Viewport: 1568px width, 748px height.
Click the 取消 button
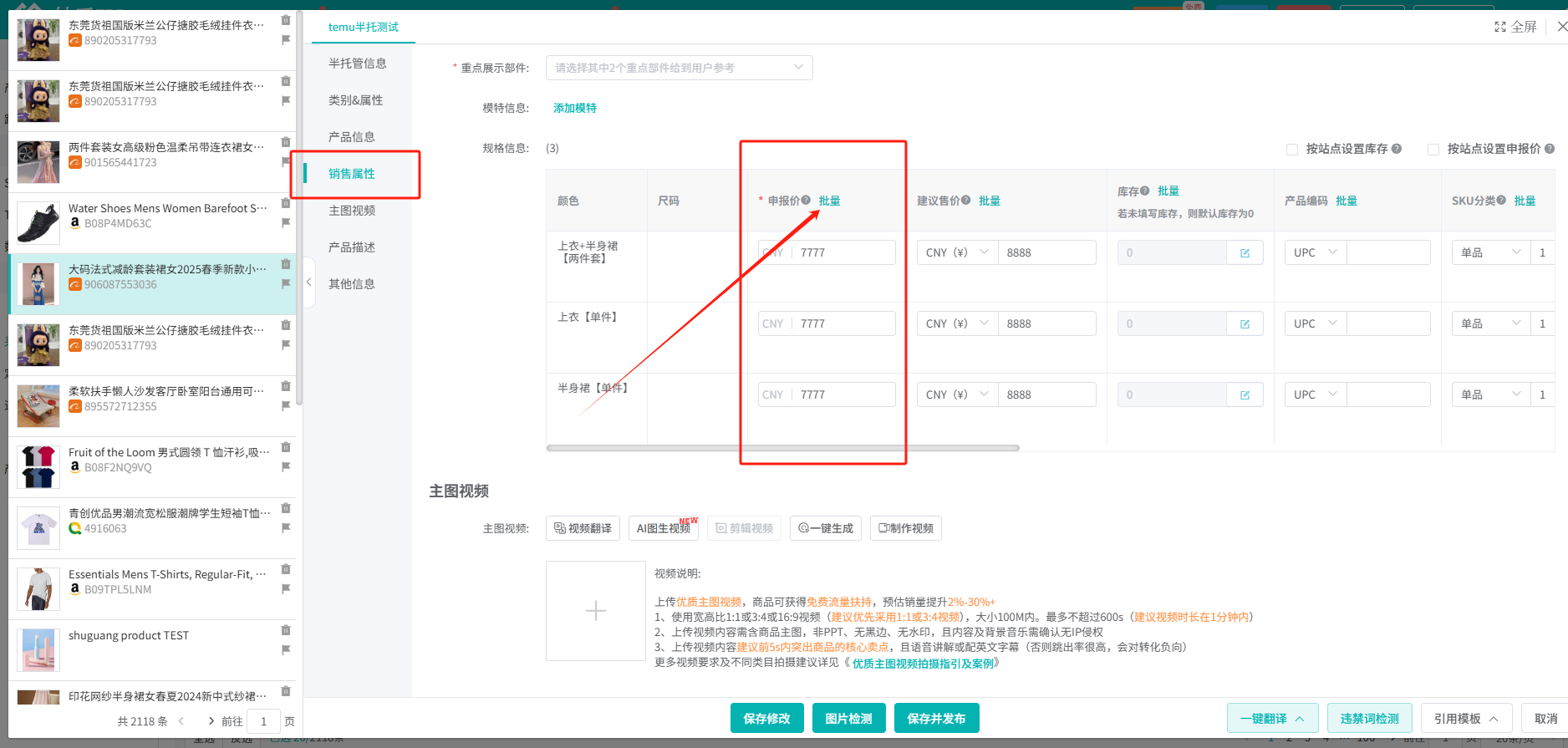point(1545,718)
